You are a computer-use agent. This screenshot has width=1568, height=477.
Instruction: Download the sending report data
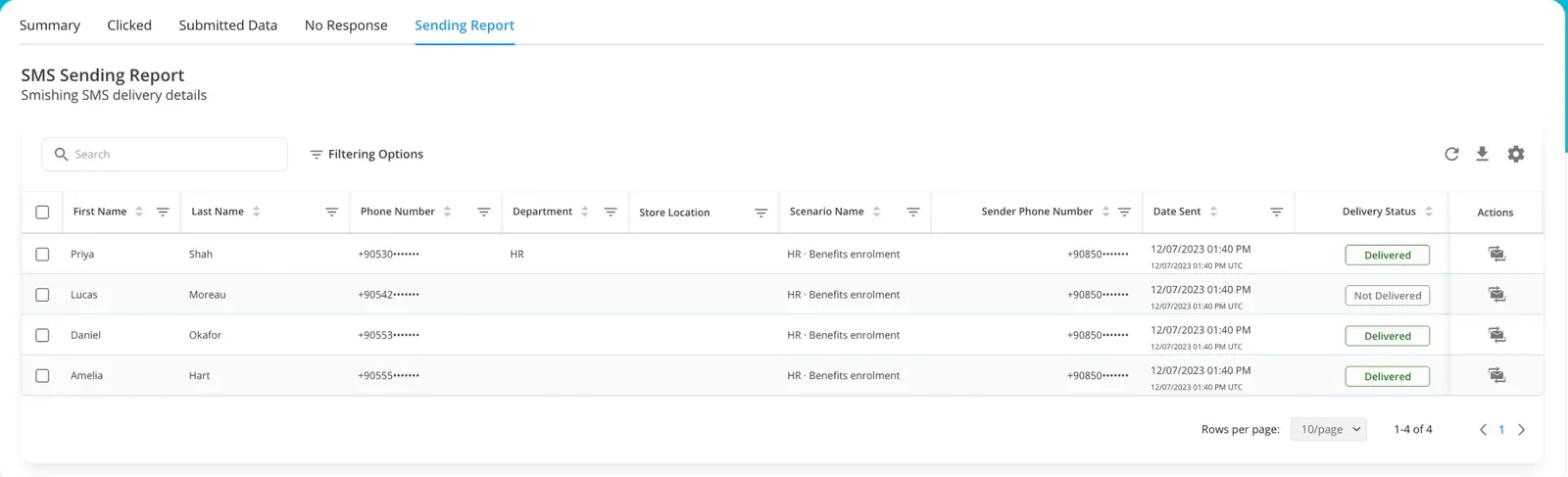(1482, 154)
